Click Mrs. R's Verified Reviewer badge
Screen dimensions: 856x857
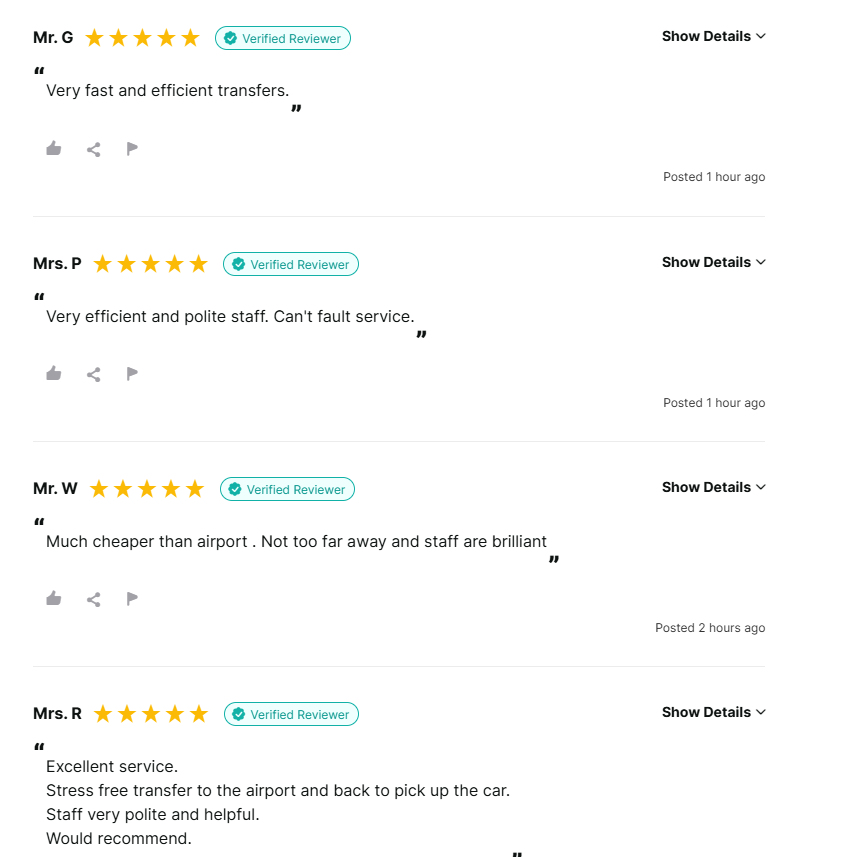(x=291, y=714)
